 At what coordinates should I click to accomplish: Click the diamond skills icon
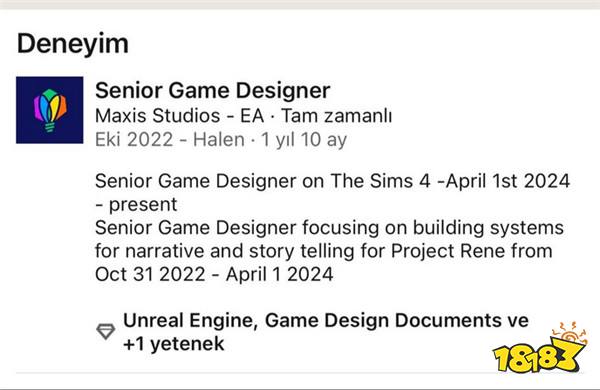click(x=106, y=331)
